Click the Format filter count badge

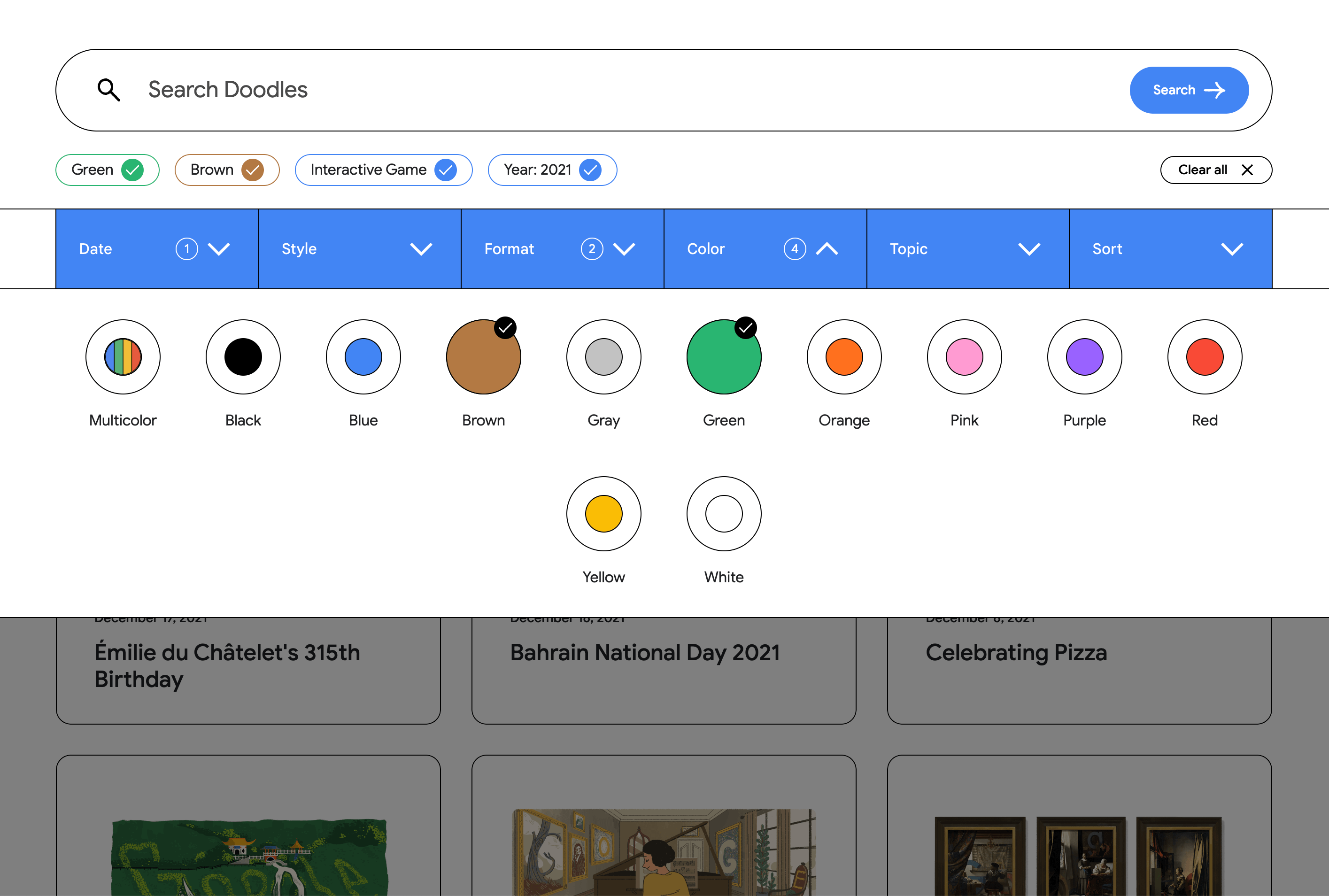pyautogui.click(x=591, y=248)
